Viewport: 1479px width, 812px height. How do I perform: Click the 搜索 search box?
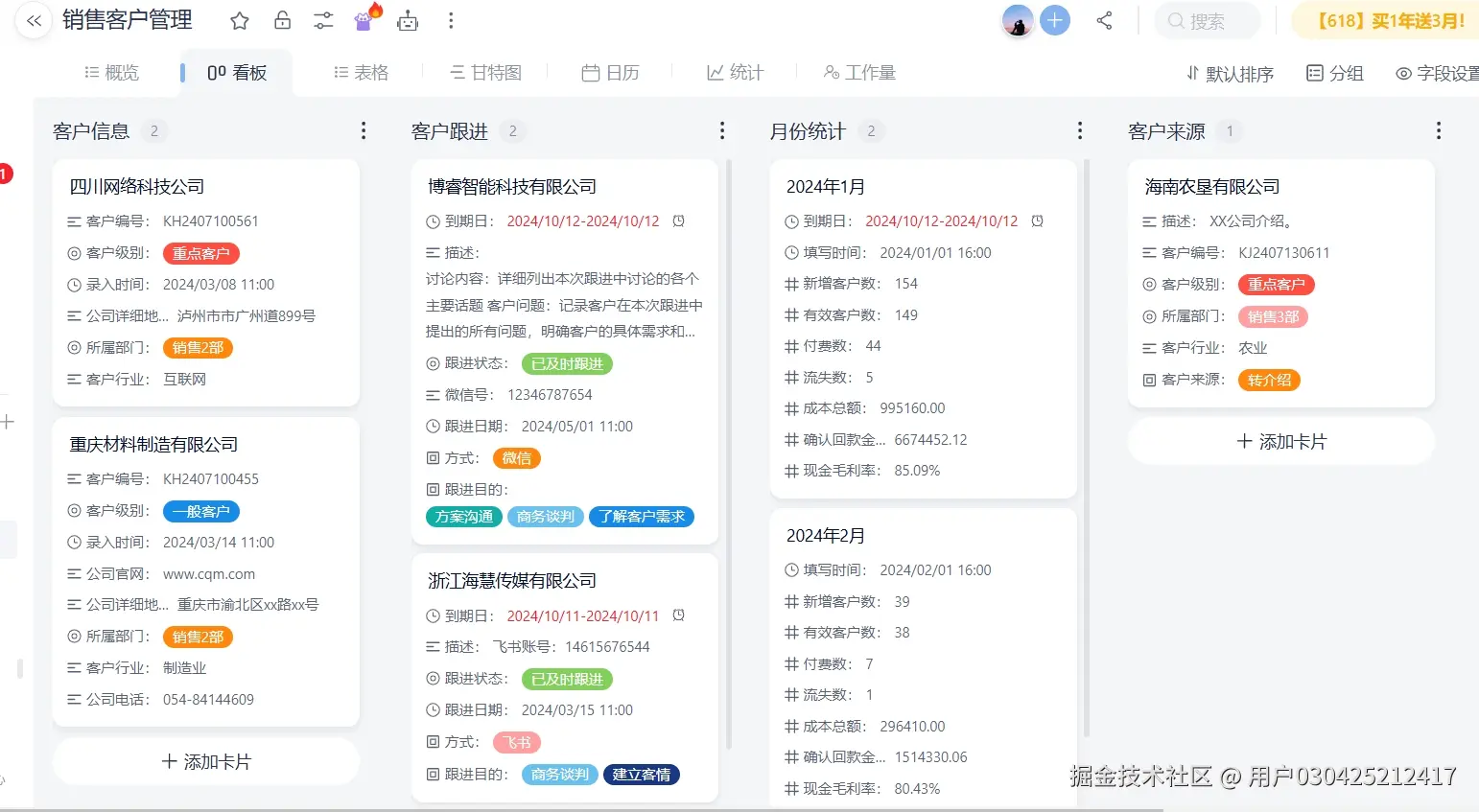click(1207, 20)
